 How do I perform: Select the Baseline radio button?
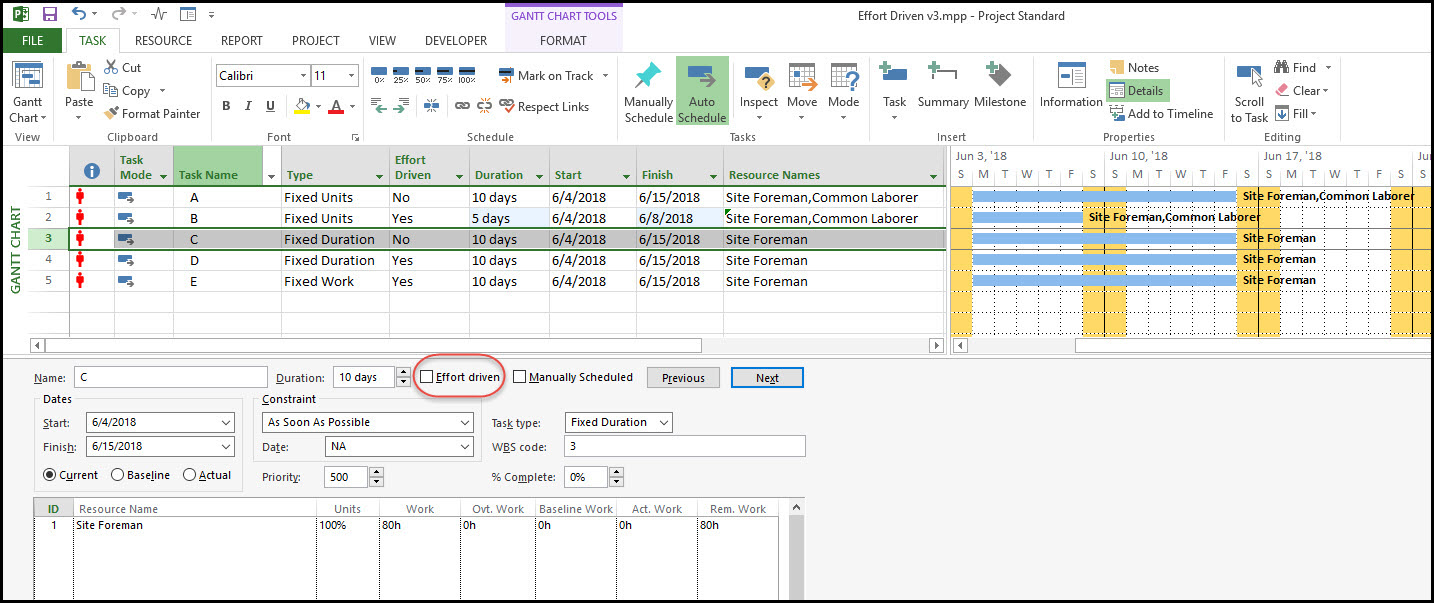(118, 475)
